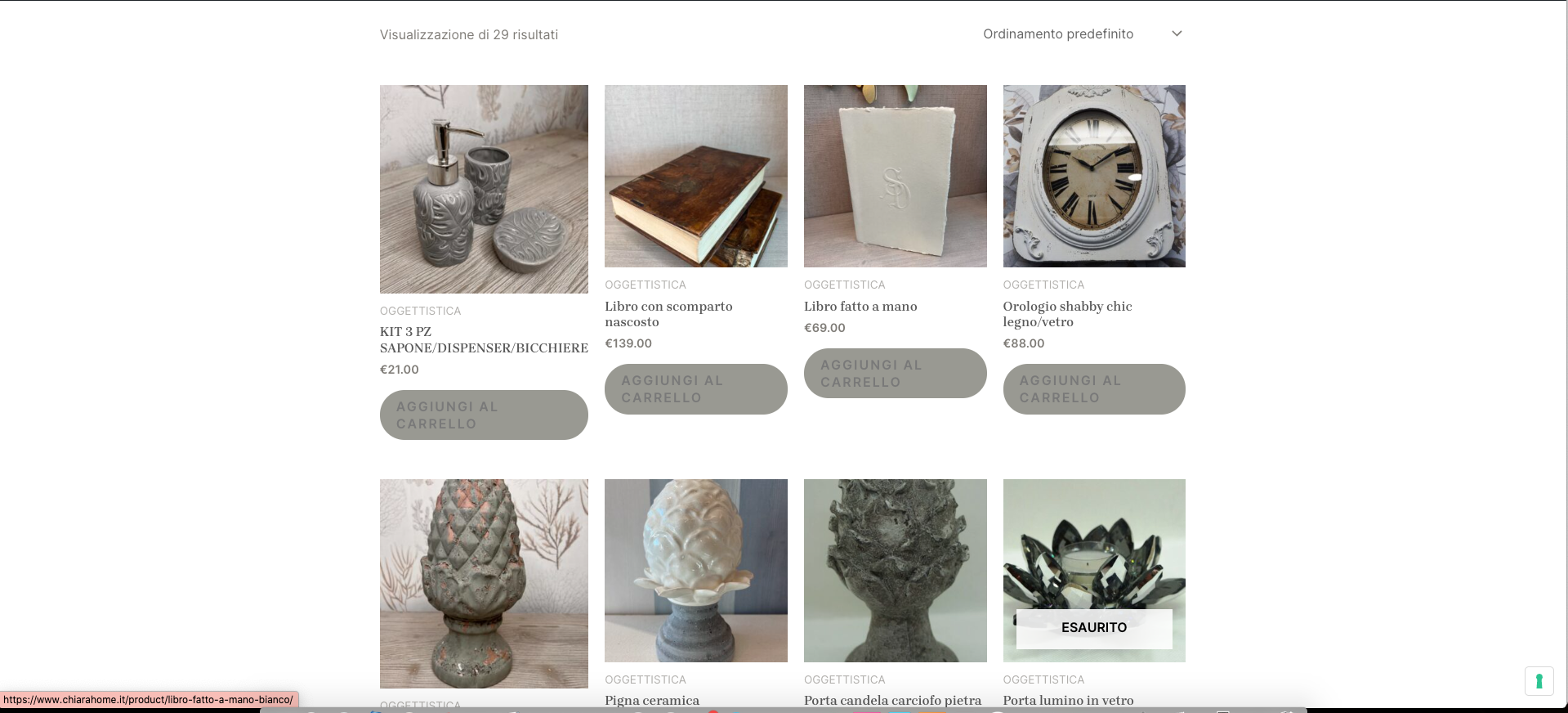Open the Orologio shabby chic legno/vetro link
This screenshot has height=713, width=1568.
click(x=1067, y=314)
